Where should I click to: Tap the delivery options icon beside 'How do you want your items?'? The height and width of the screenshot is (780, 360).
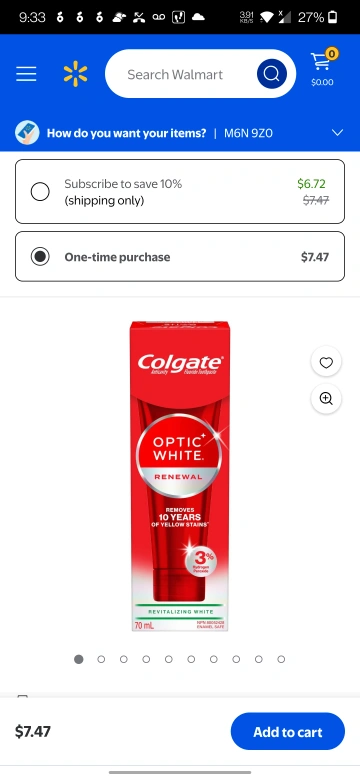pyautogui.click(x=27, y=133)
